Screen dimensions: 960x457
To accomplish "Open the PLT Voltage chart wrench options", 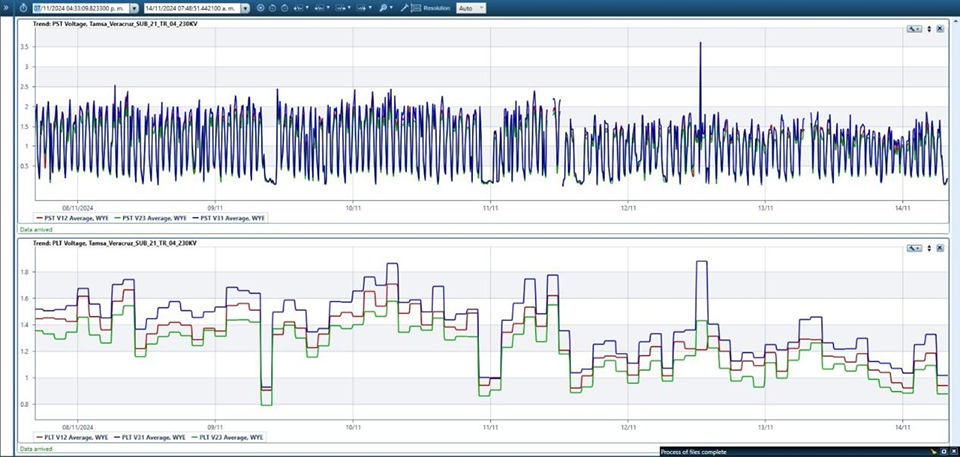I will point(913,247).
